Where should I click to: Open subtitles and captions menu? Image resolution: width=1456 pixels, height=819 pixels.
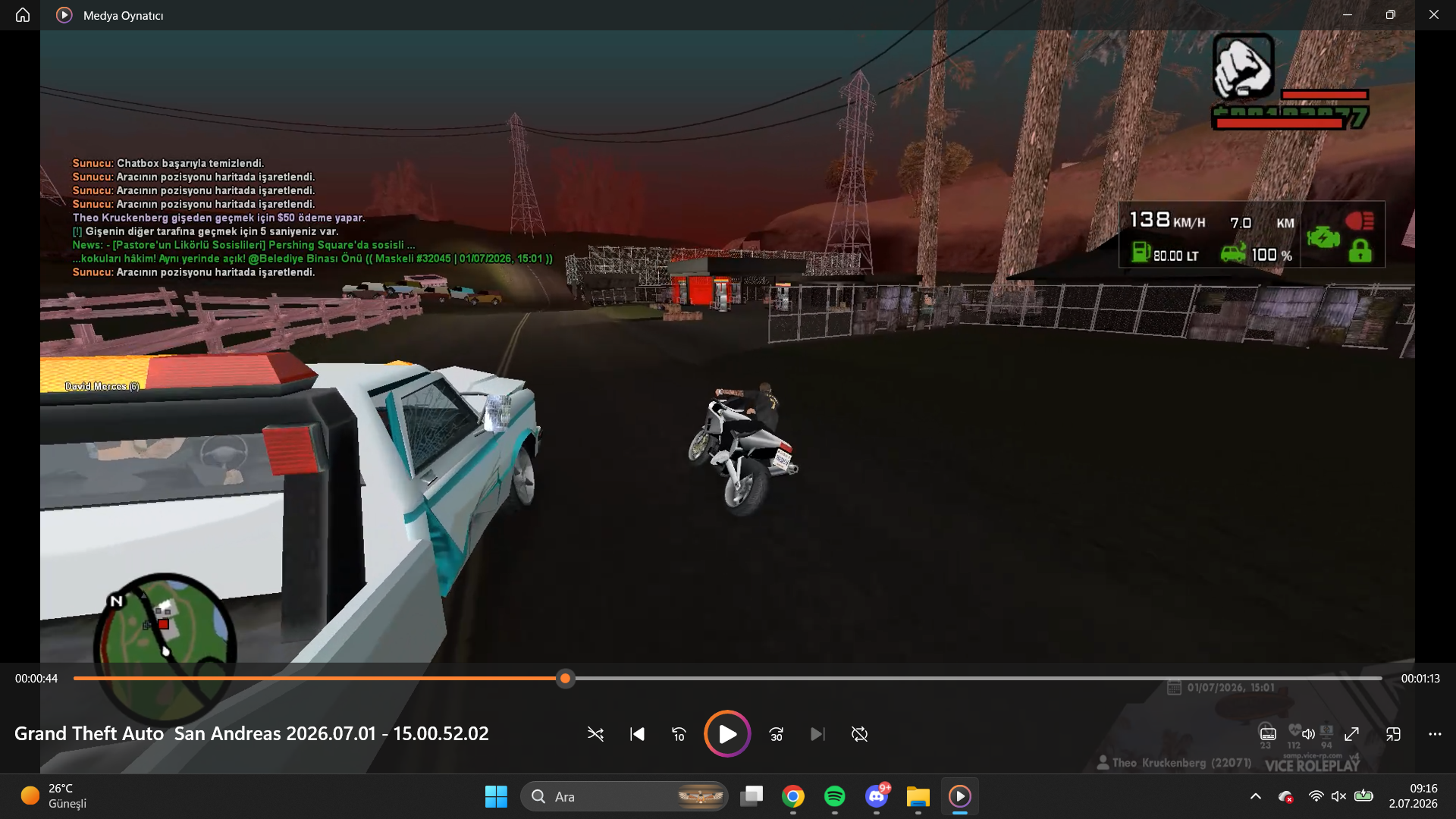click(1268, 734)
